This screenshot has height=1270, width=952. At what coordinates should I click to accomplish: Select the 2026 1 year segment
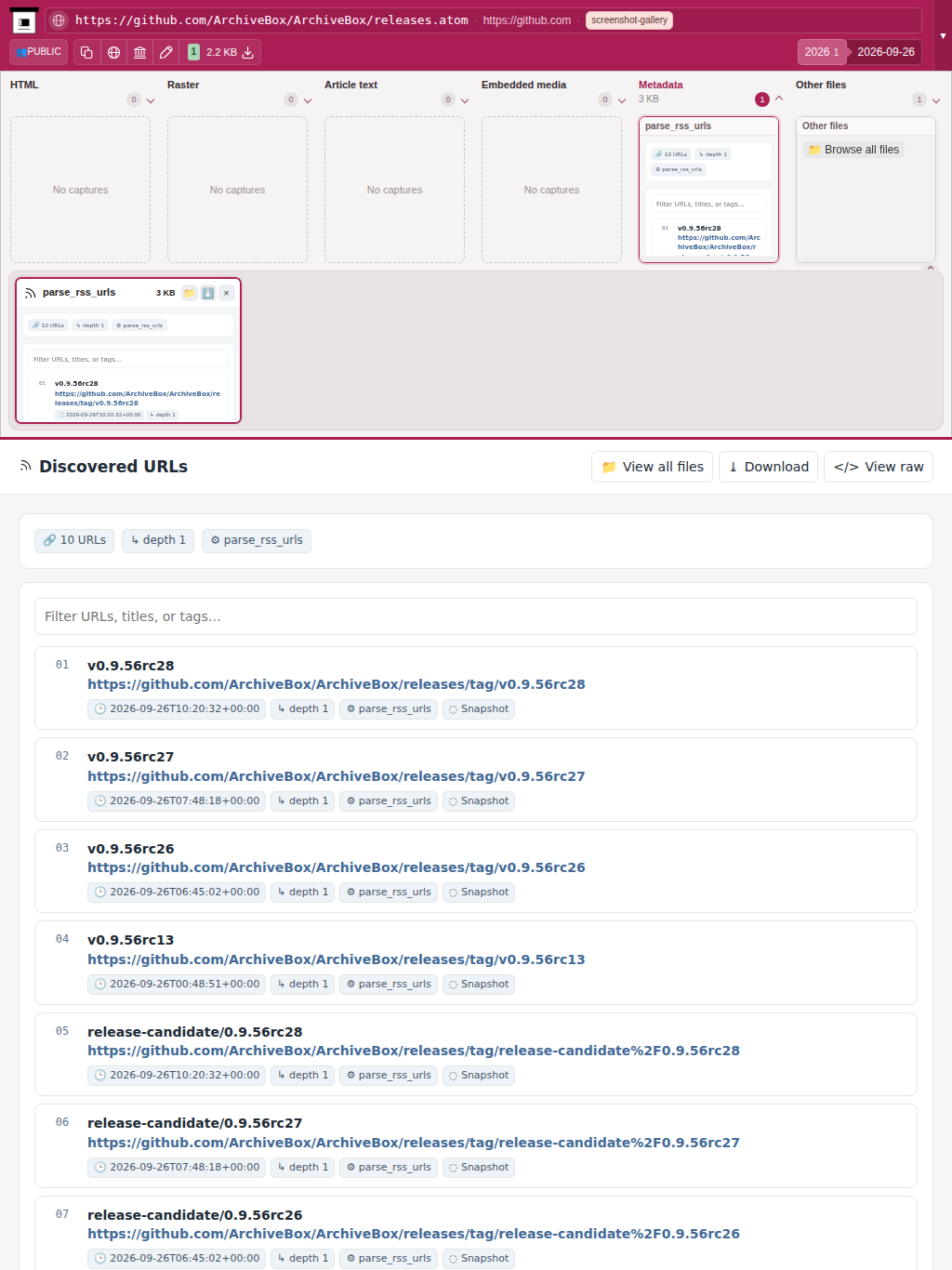822,52
